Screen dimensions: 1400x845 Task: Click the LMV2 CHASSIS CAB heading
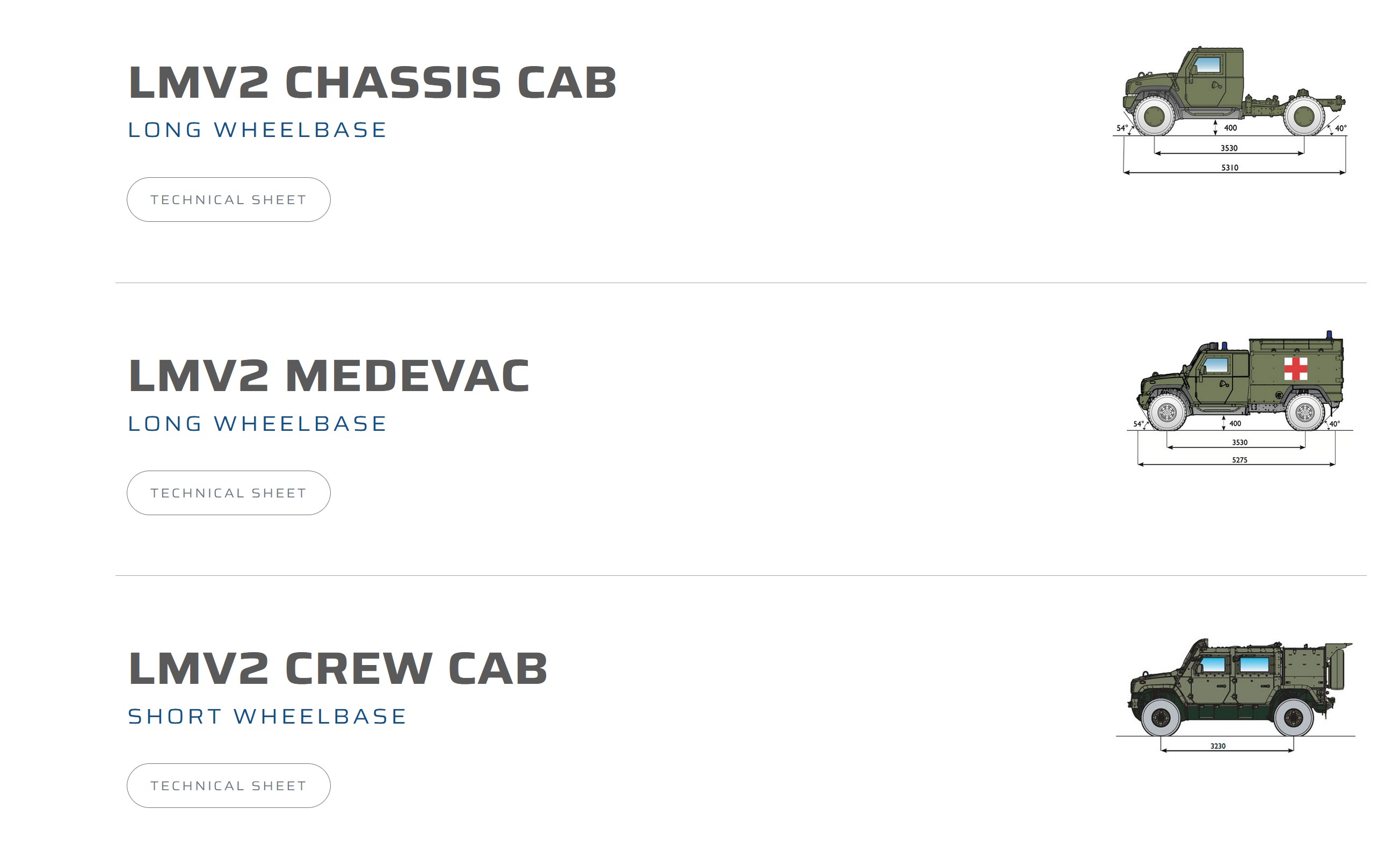373,82
